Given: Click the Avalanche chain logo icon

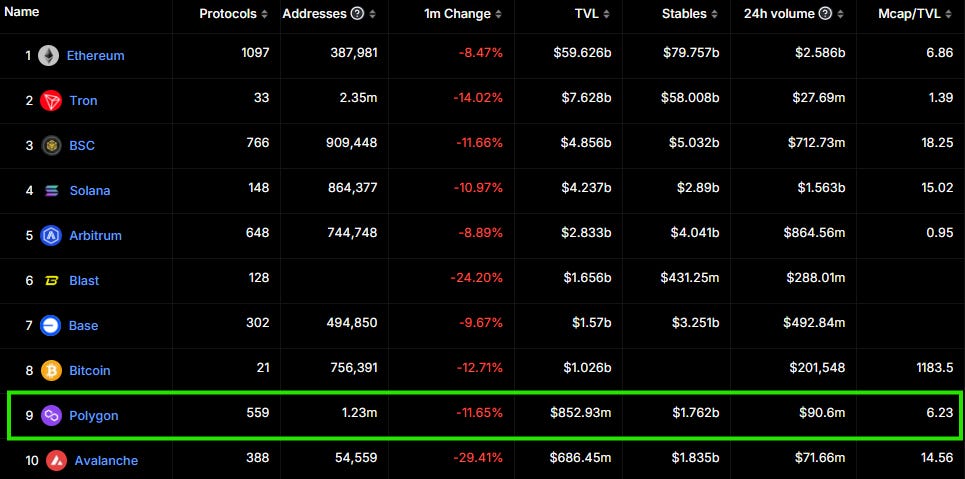Looking at the screenshot, I should pyautogui.click(x=57, y=461).
